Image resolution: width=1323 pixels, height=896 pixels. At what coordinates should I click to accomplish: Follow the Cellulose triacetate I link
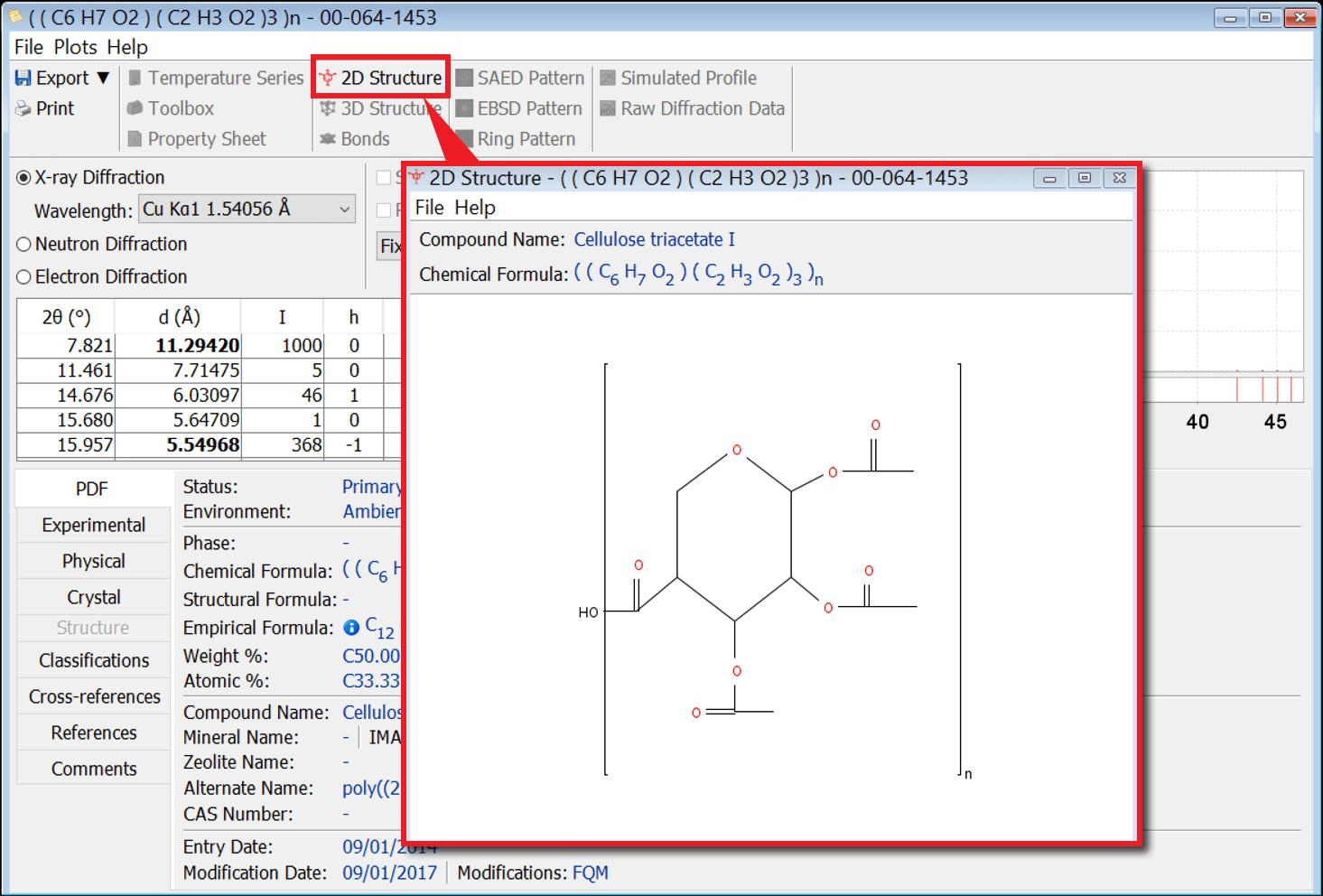[654, 239]
